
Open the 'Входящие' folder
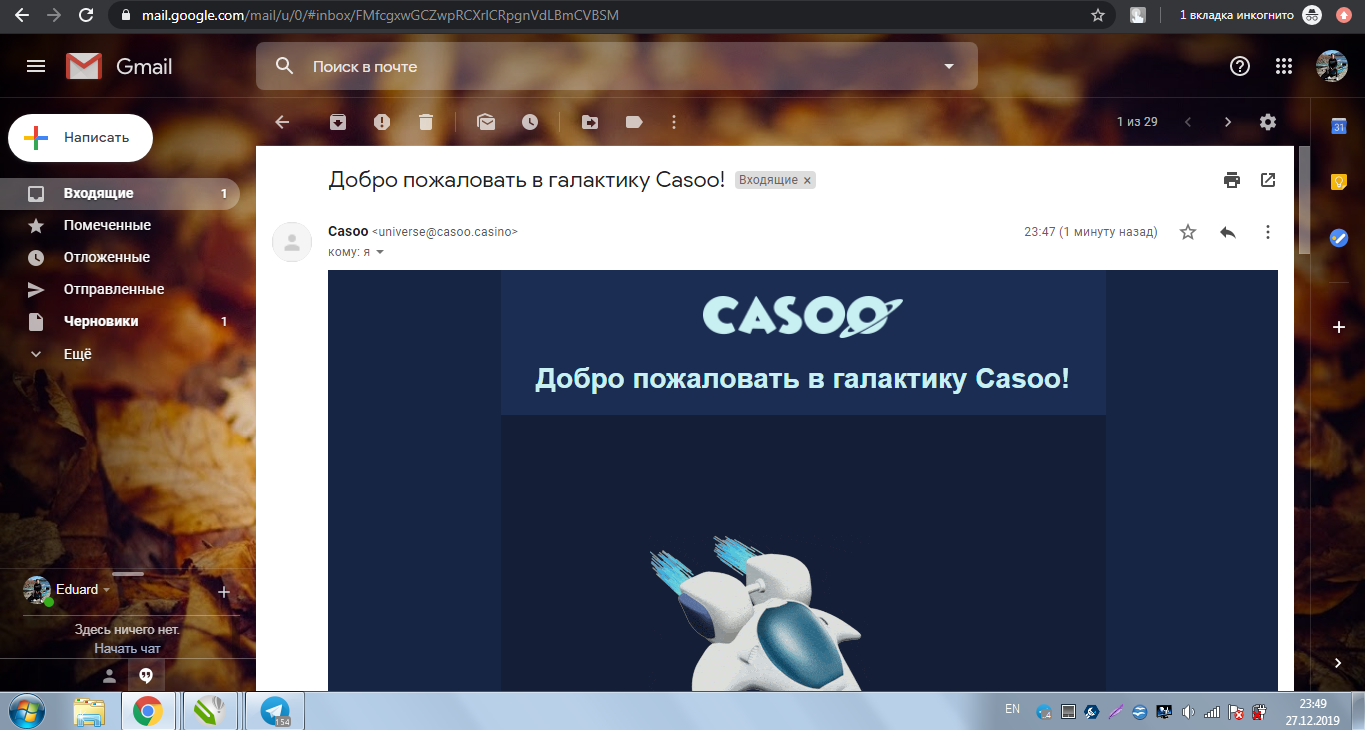tap(120, 194)
